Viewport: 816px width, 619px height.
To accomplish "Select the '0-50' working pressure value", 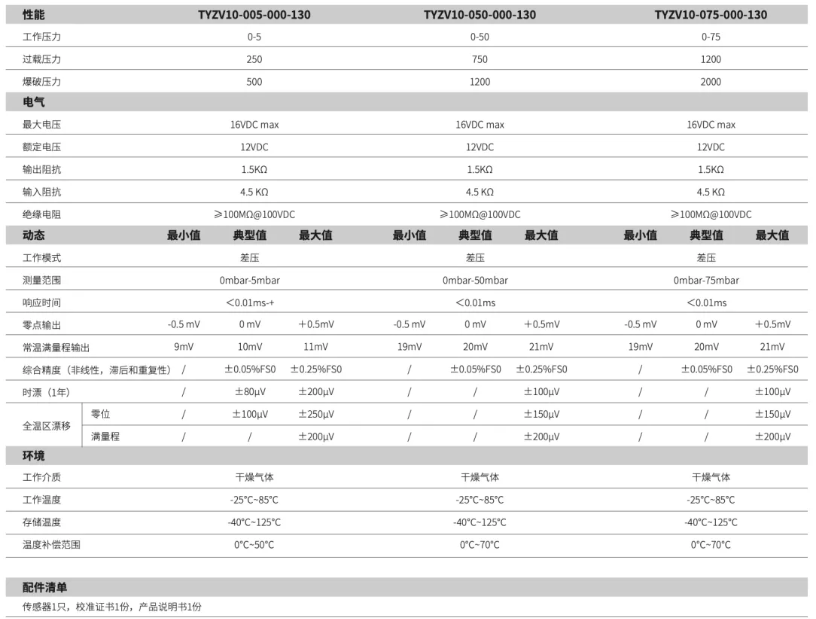I will pyautogui.click(x=479, y=37).
